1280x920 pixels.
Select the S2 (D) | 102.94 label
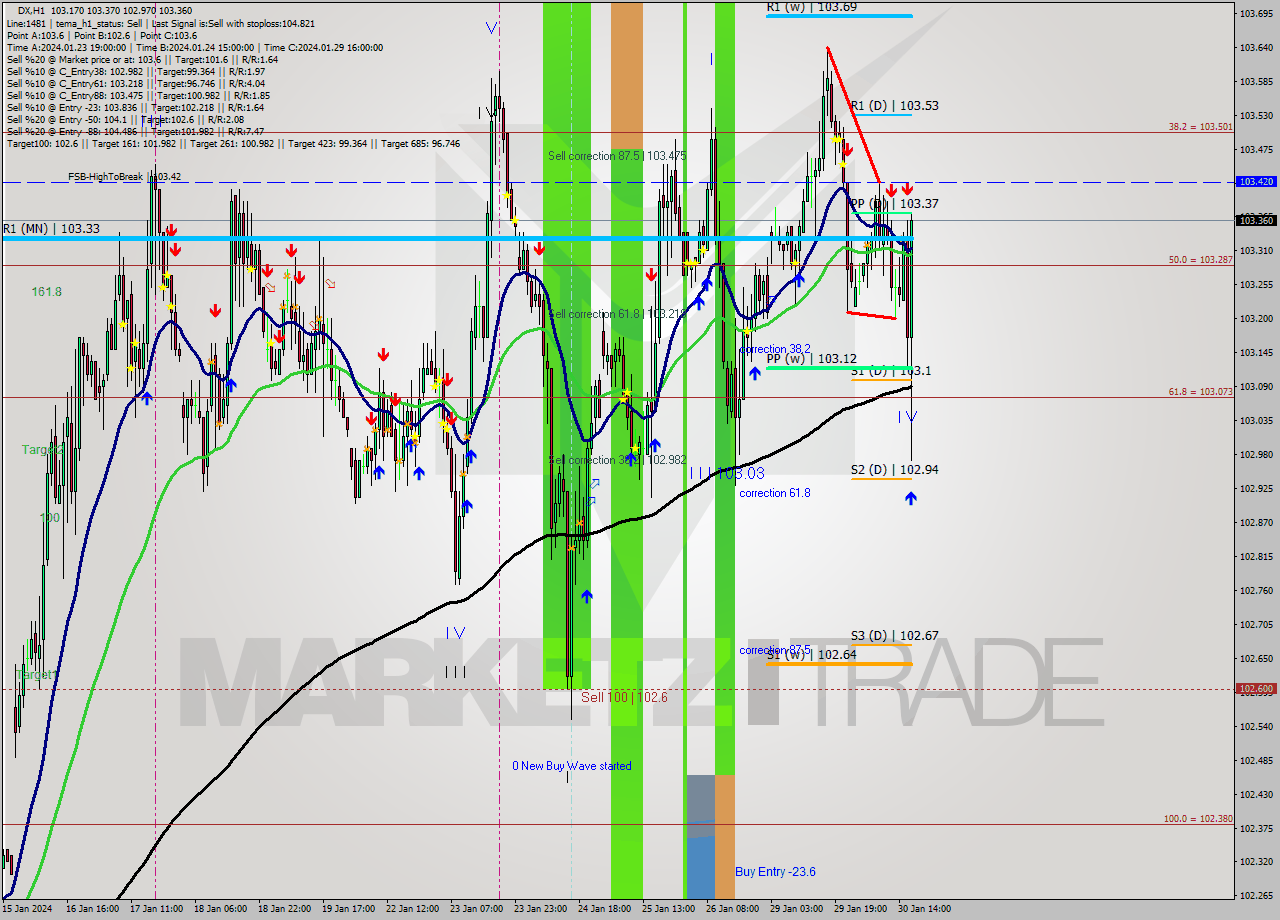tap(894, 469)
